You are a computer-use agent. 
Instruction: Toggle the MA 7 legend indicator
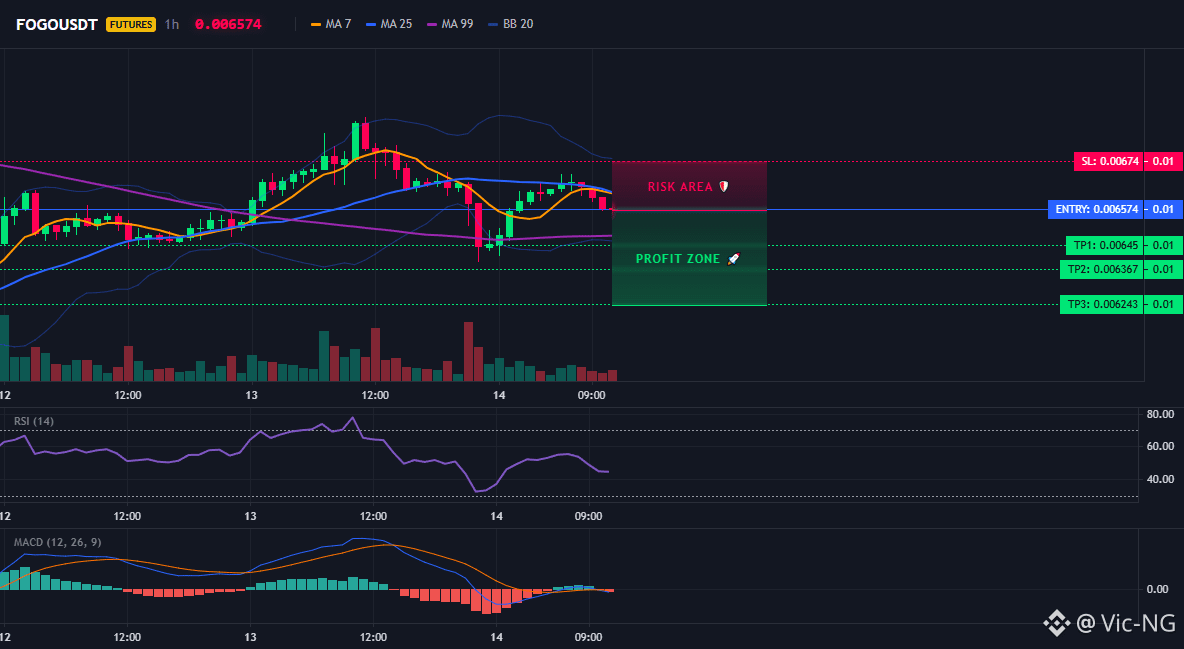coord(331,24)
